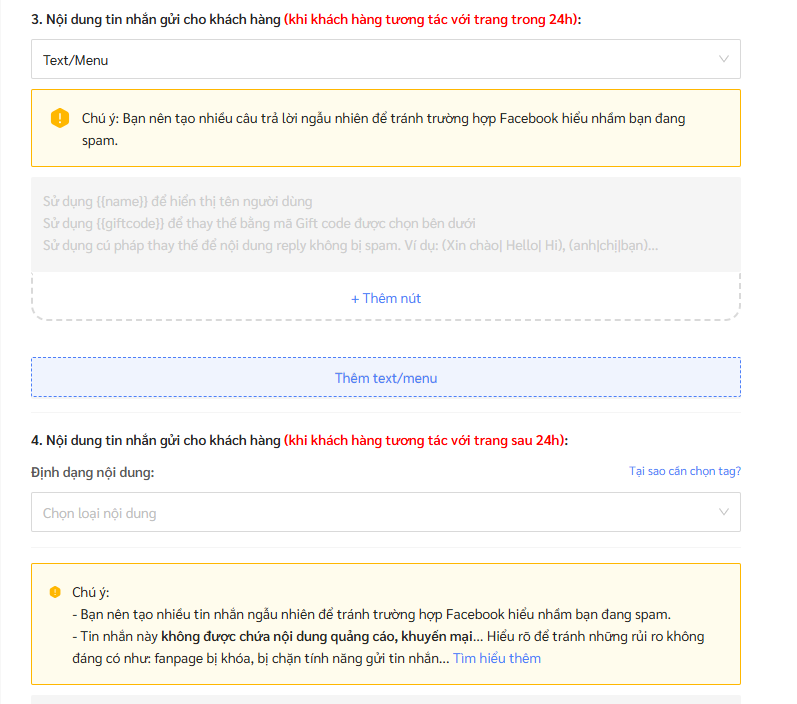Click the warning icon in the first notice
Image resolution: width=797 pixels, height=704 pixels.
[x=59, y=118]
